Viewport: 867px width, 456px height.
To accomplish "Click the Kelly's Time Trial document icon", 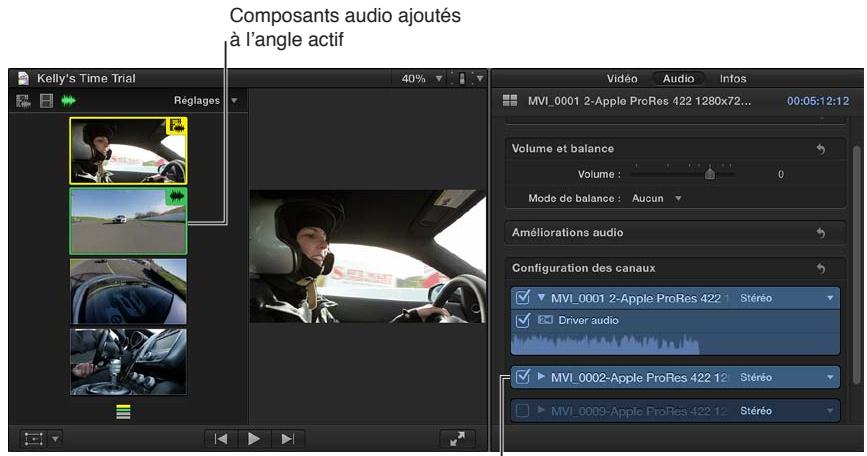I will tap(23, 78).
